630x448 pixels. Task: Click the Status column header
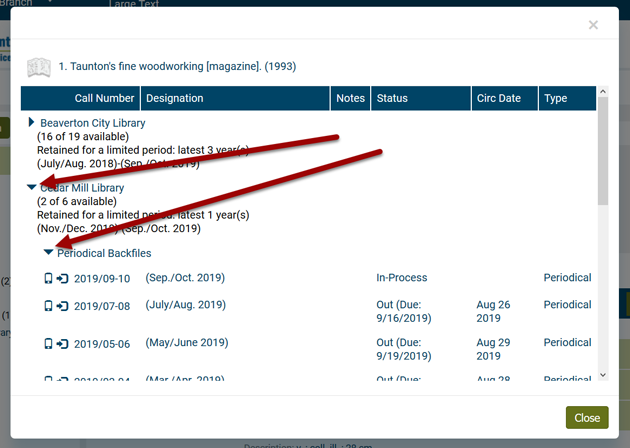click(x=421, y=98)
